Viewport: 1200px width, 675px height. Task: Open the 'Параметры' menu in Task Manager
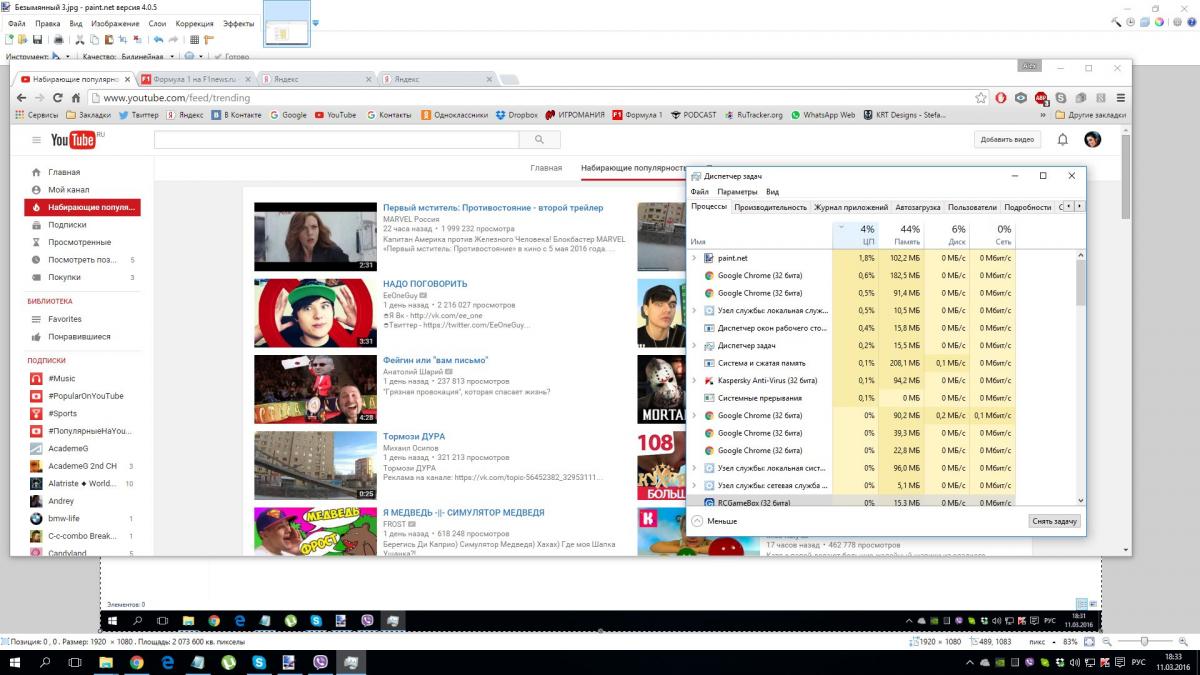pyautogui.click(x=737, y=192)
